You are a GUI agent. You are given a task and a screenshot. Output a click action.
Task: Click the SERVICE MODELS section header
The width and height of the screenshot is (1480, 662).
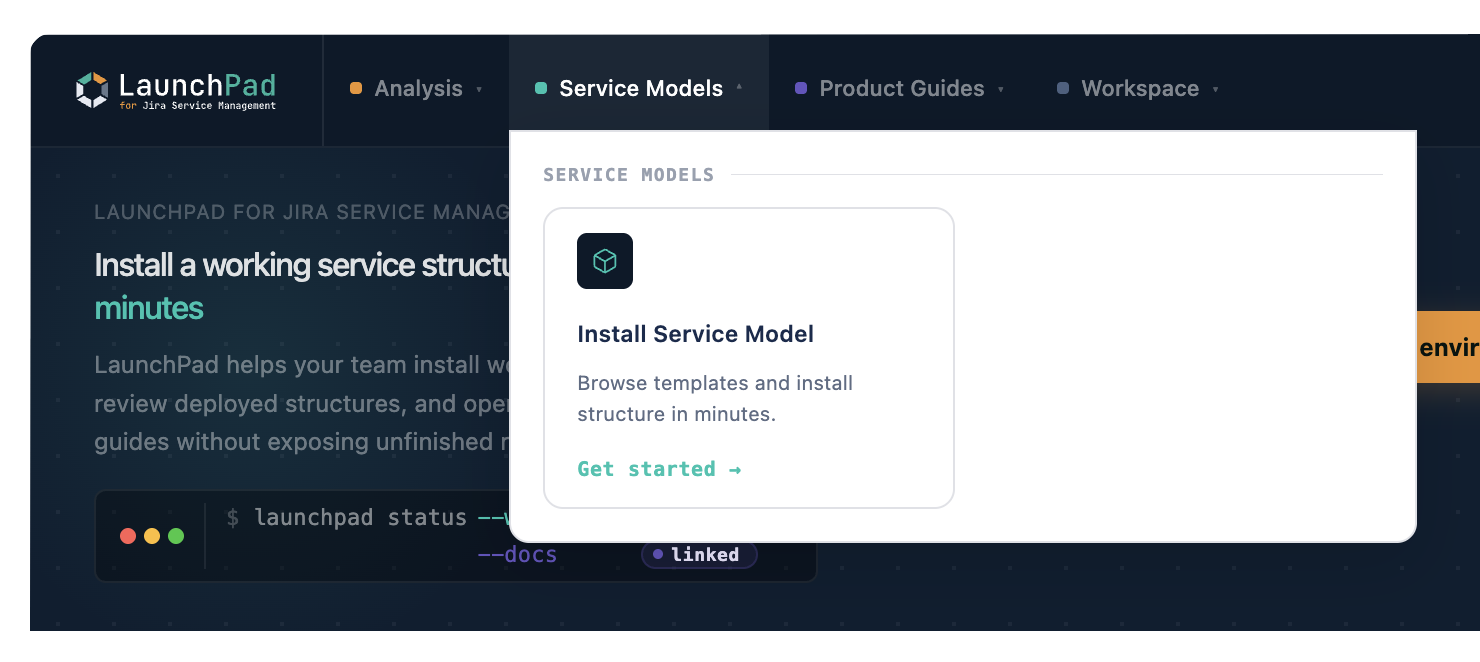coord(629,175)
